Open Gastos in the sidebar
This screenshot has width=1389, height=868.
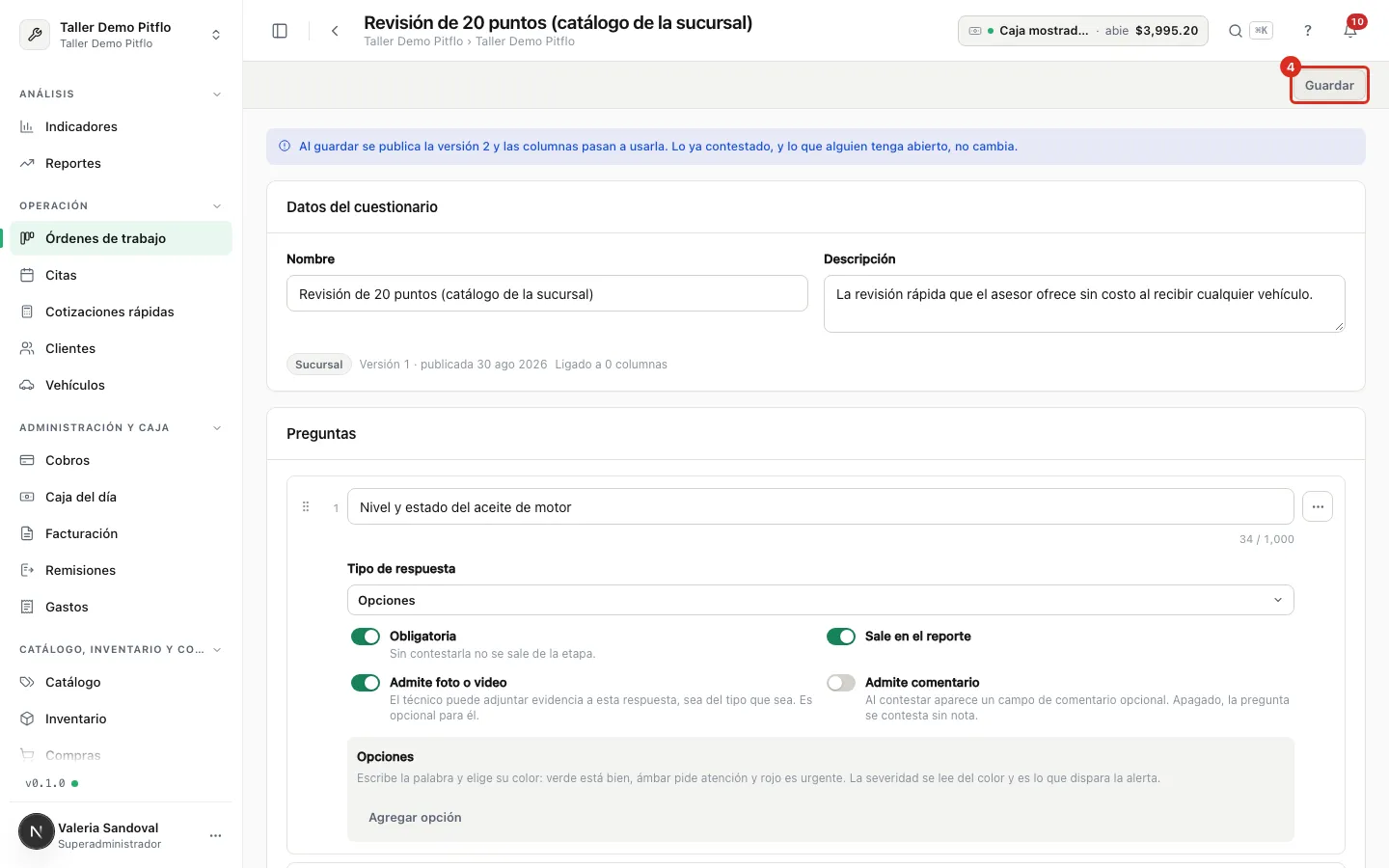122,607
